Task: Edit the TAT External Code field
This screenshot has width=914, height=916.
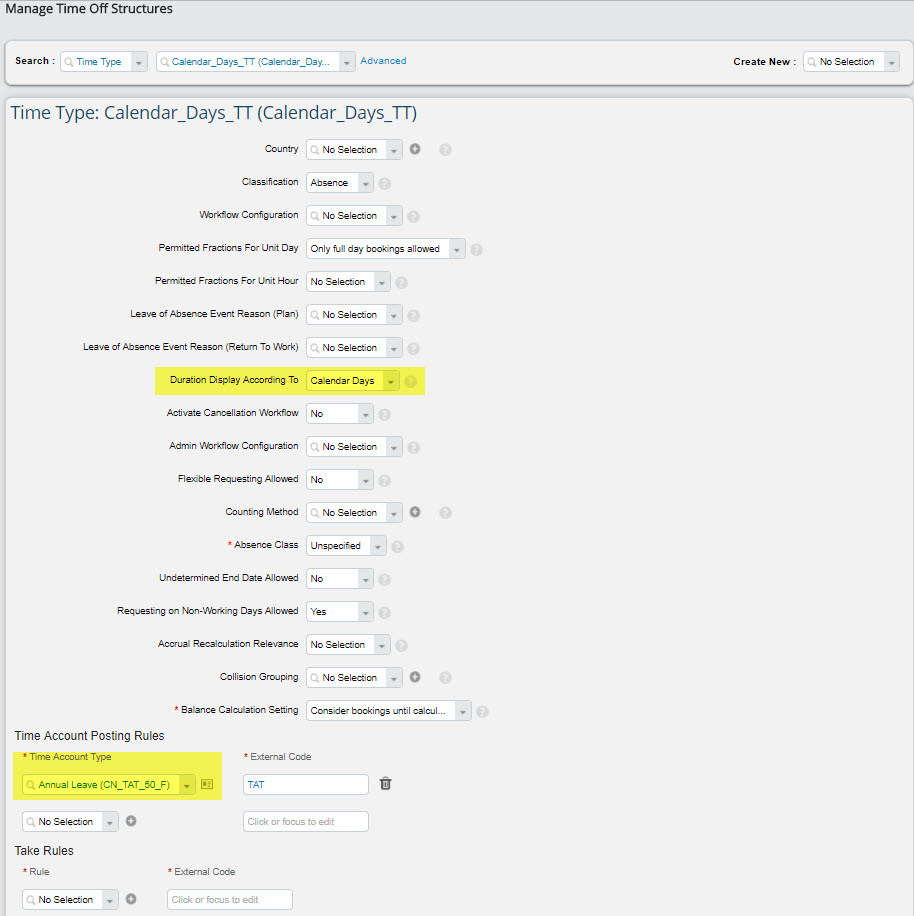Action: pos(305,785)
